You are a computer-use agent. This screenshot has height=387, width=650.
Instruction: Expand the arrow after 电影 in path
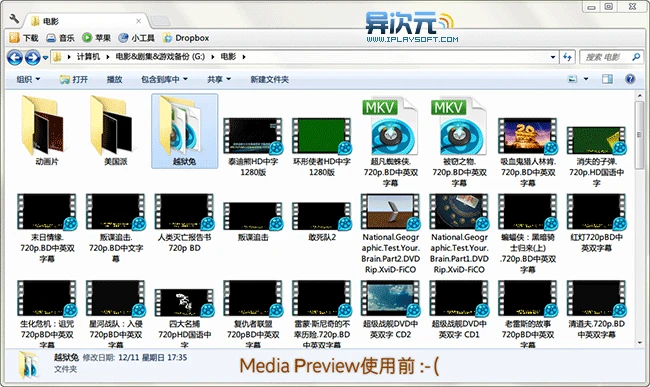(244, 57)
